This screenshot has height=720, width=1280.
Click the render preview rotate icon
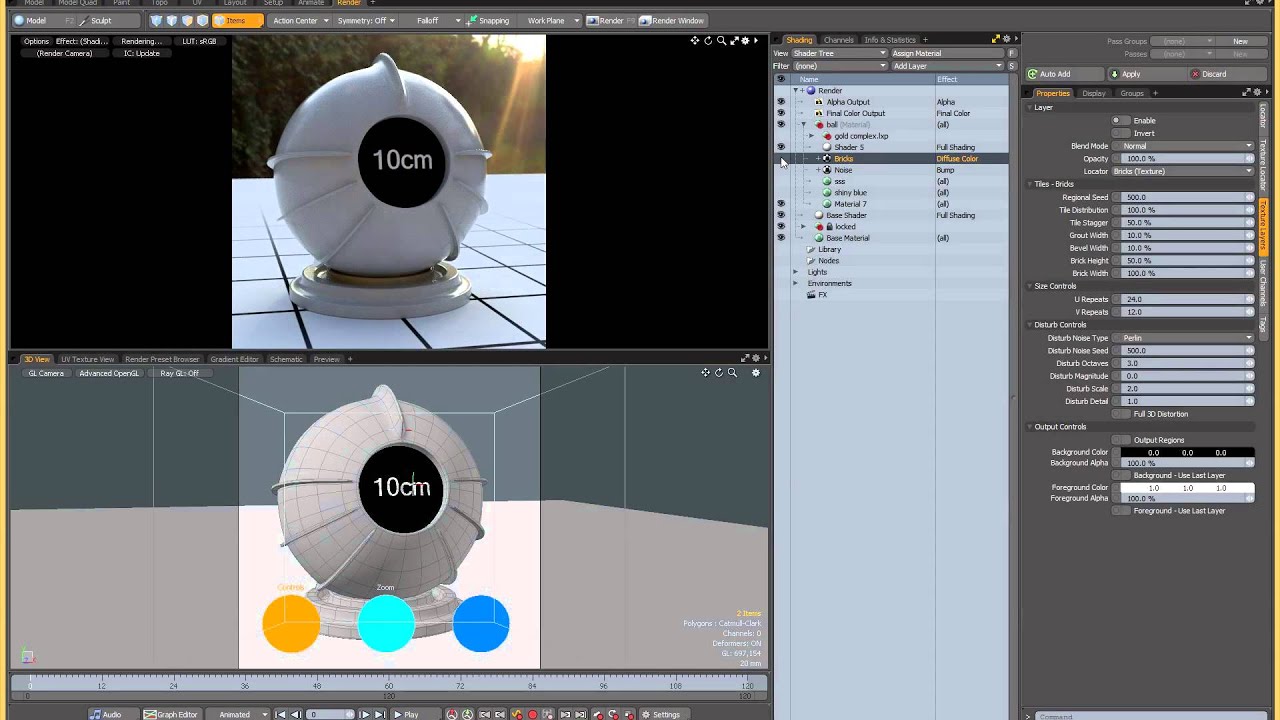[x=708, y=41]
